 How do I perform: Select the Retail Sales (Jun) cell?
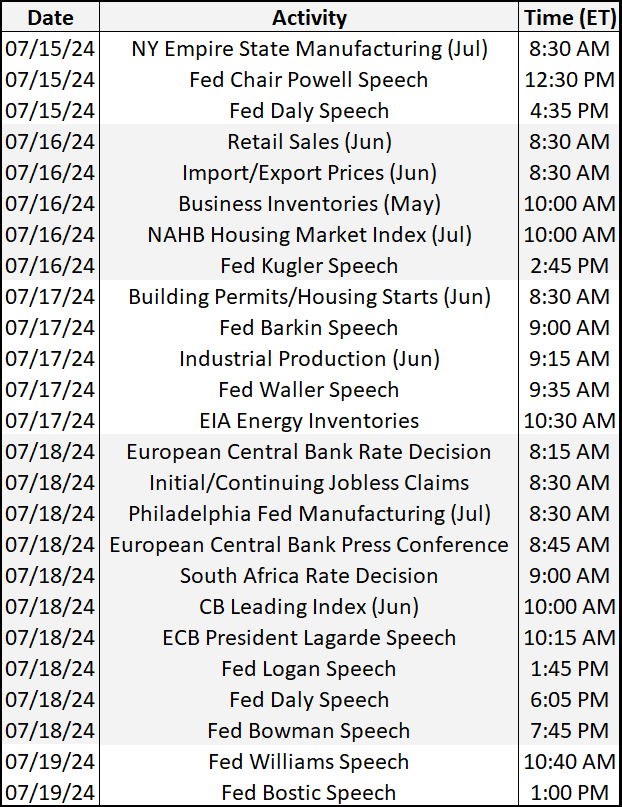click(309, 142)
